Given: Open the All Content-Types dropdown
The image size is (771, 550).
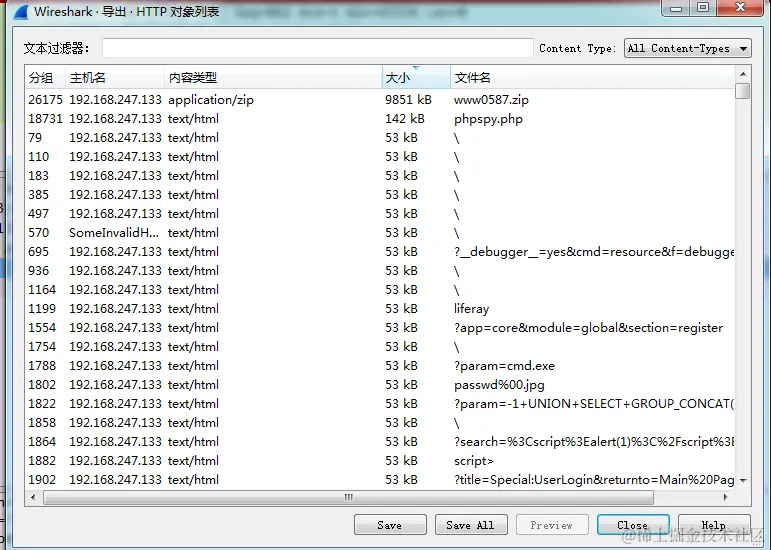Looking at the screenshot, I should (687, 48).
